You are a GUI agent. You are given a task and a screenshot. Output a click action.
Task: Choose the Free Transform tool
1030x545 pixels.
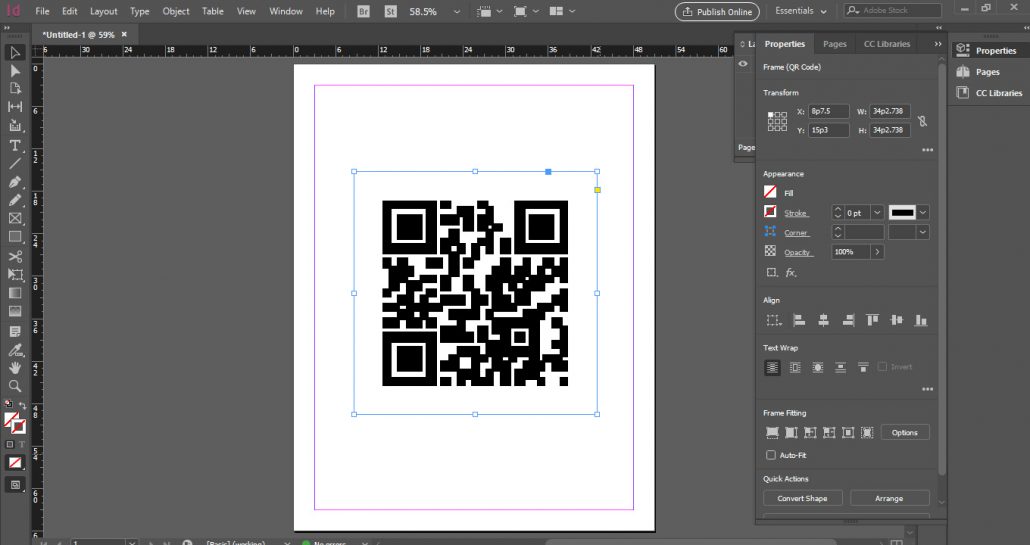pos(15,274)
